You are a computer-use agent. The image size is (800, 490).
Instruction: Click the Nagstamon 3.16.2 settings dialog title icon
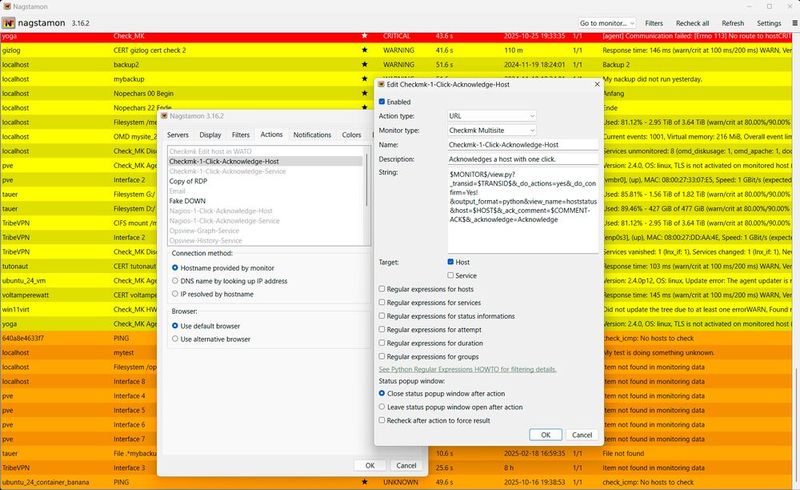coord(164,116)
